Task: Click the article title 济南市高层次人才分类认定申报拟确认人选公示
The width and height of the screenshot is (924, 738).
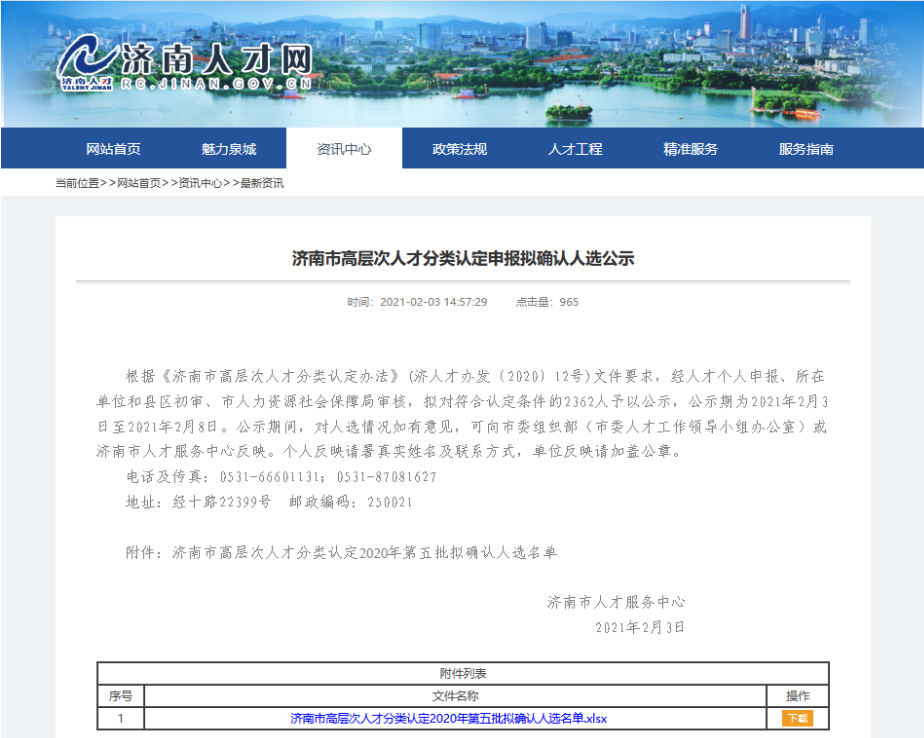Action: pos(462,258)
